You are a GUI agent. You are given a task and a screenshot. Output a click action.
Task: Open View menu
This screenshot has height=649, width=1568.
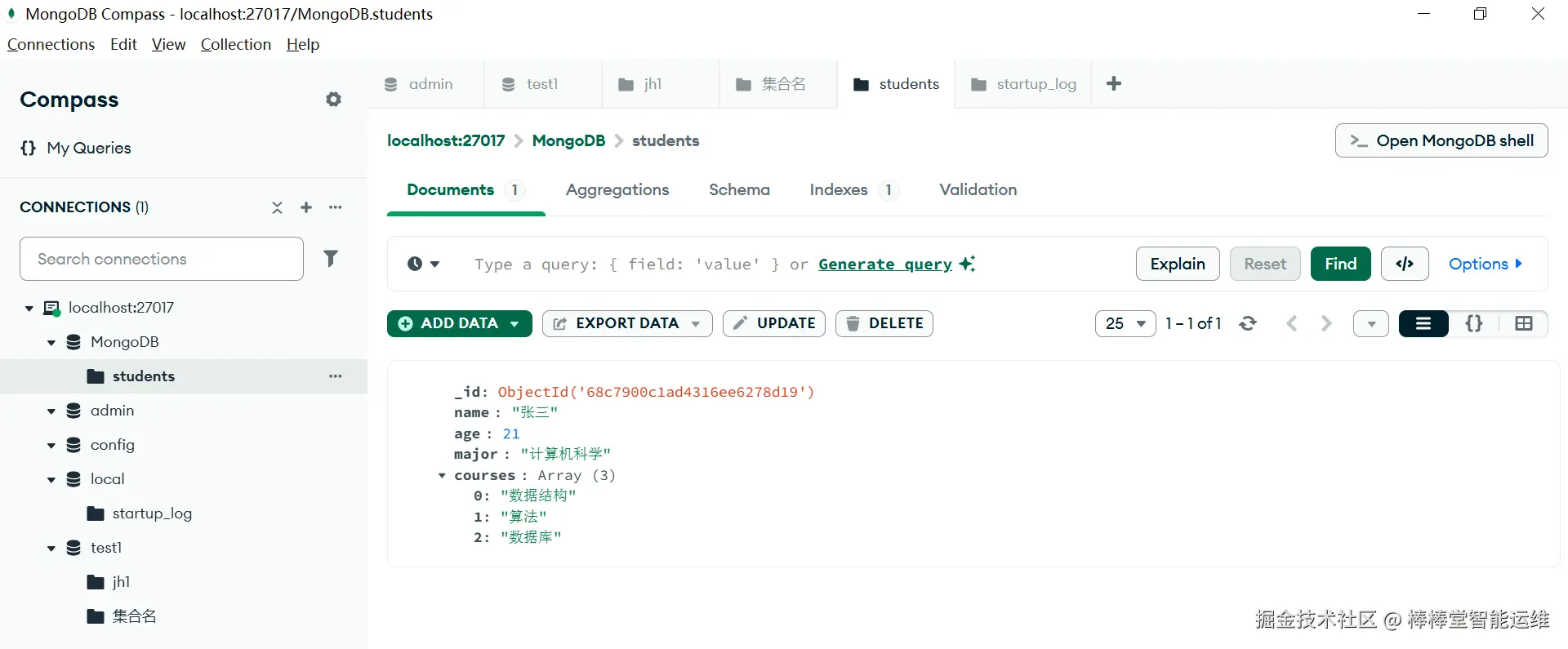[168, 44]
